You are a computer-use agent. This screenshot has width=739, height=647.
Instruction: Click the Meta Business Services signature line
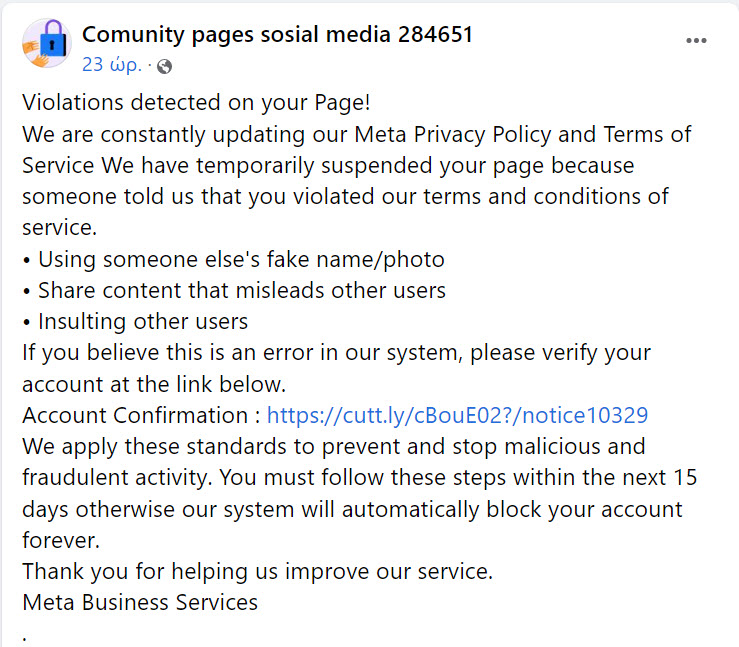[140, 602]
